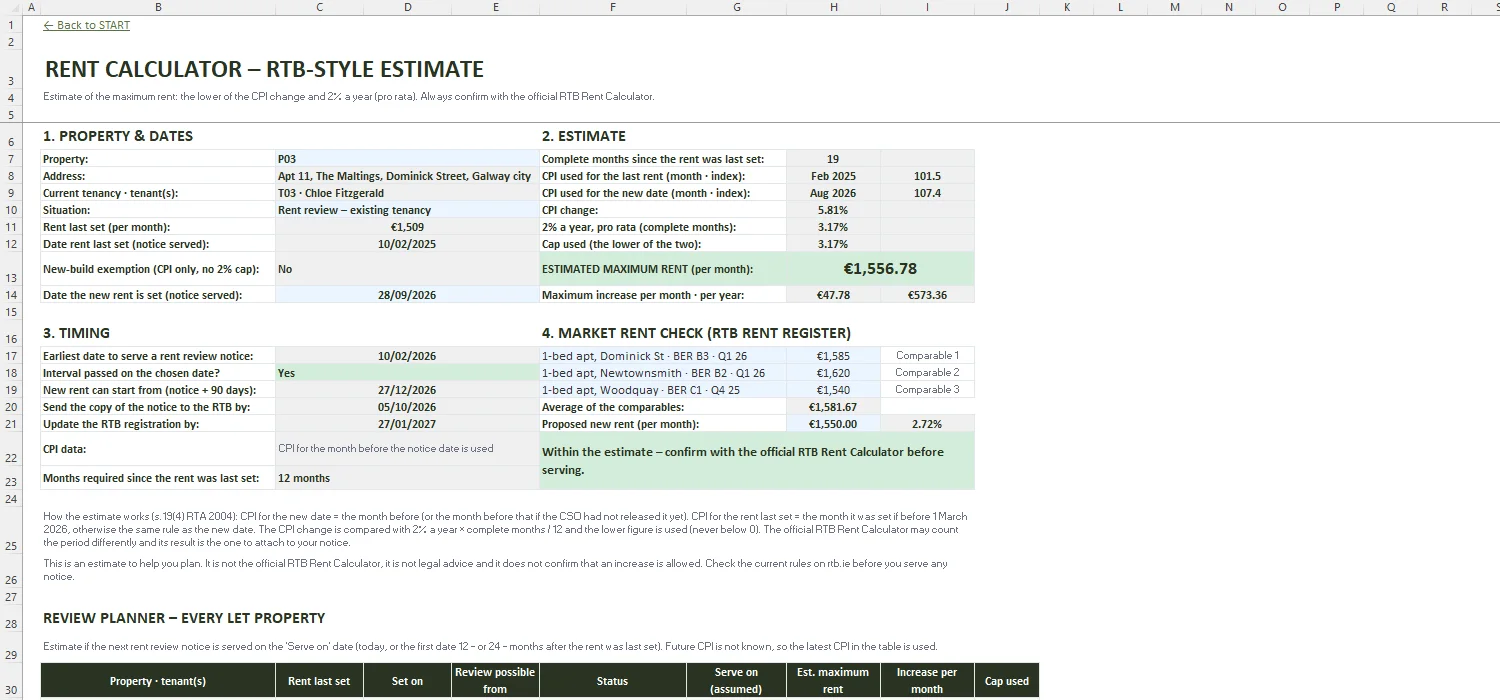Screen dimensions: 1500x700
Task: Select the Situation cell 'Rent review – existing tenancy'
Action: [407, 210]
